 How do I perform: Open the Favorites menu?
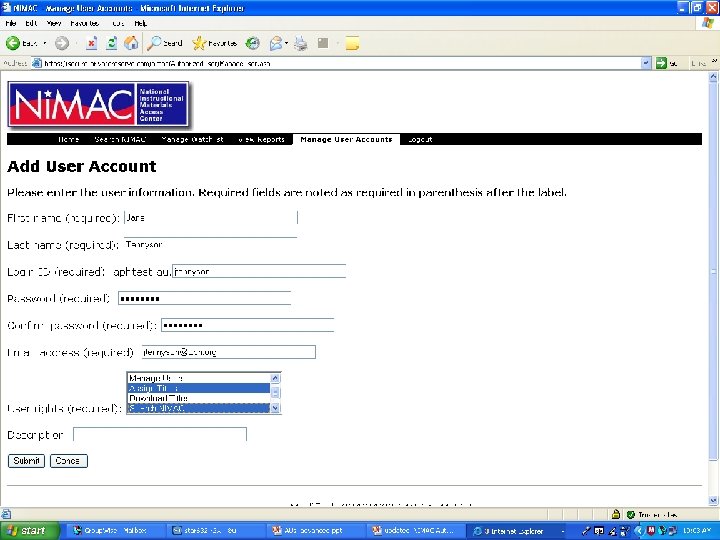[84, 23]
